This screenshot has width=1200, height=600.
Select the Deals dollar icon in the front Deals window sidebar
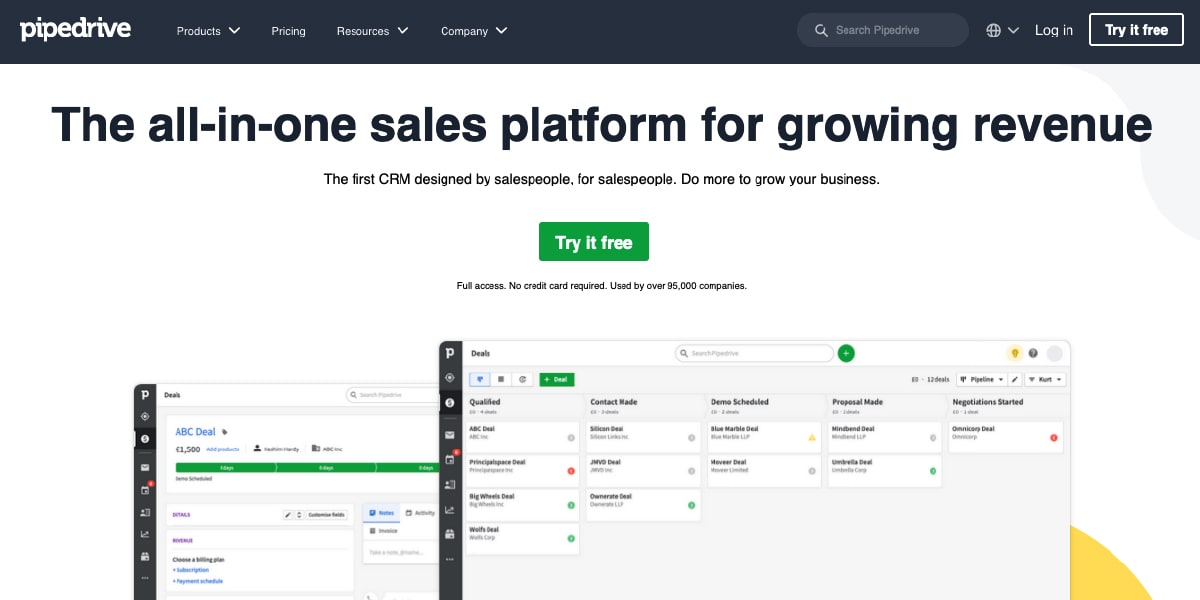tap(450, 403)
